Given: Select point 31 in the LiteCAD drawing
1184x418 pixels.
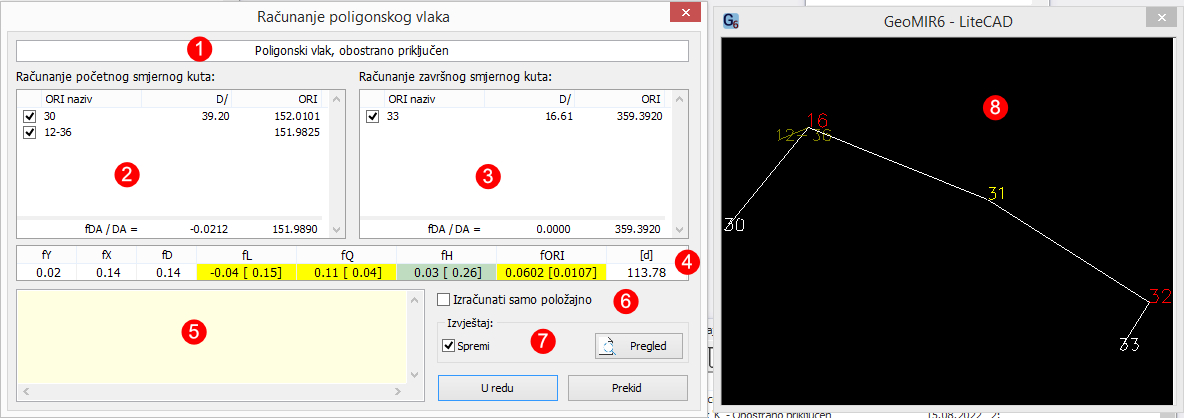Looking at the screenshot, I should pos(996,194).
